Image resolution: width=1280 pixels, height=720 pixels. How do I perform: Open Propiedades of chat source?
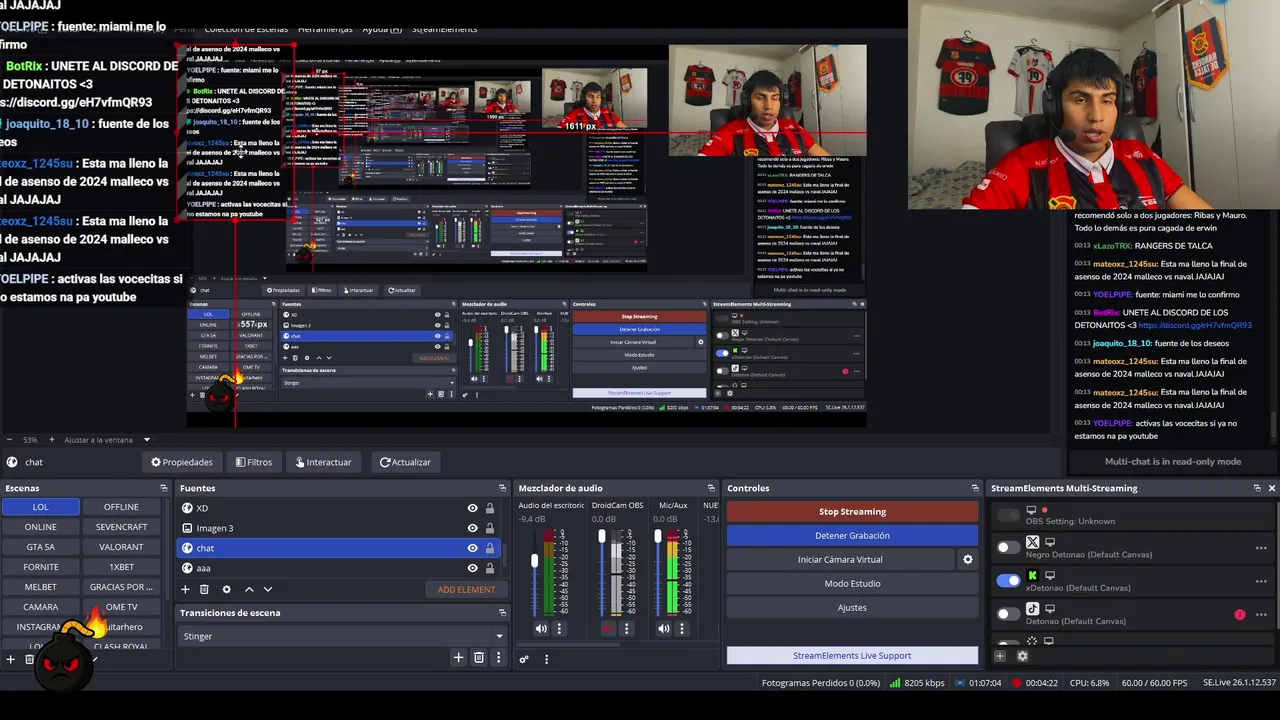pos(182,462)
